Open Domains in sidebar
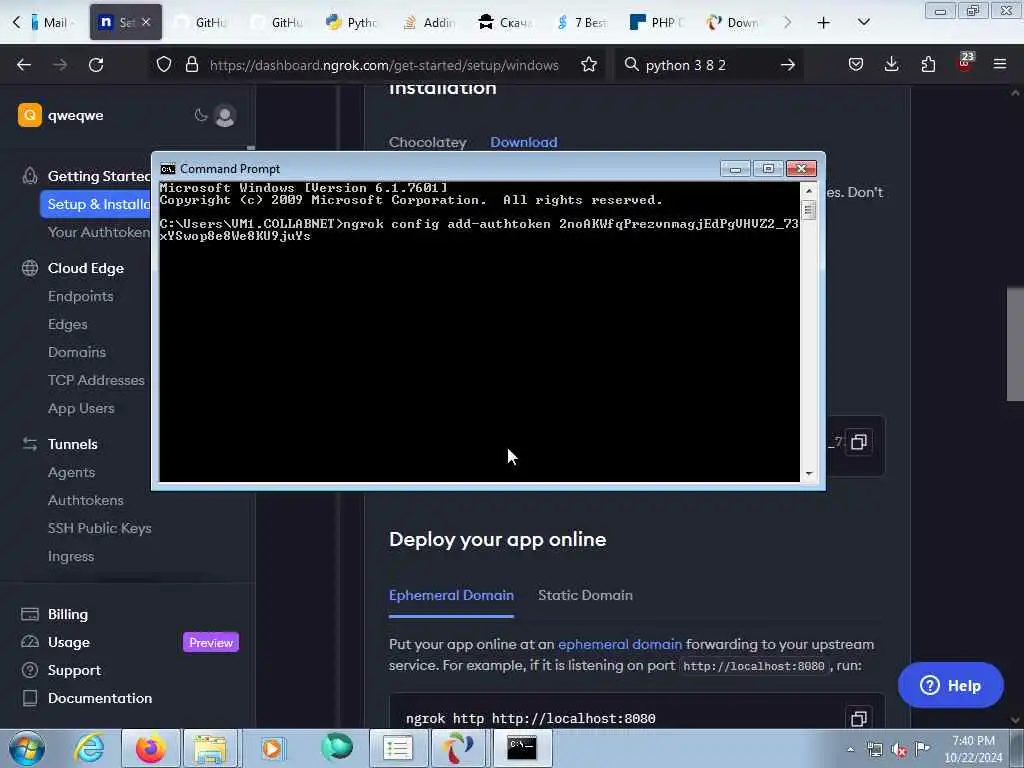Screen dimensions: 1024x768 click(x=76, y=353)
